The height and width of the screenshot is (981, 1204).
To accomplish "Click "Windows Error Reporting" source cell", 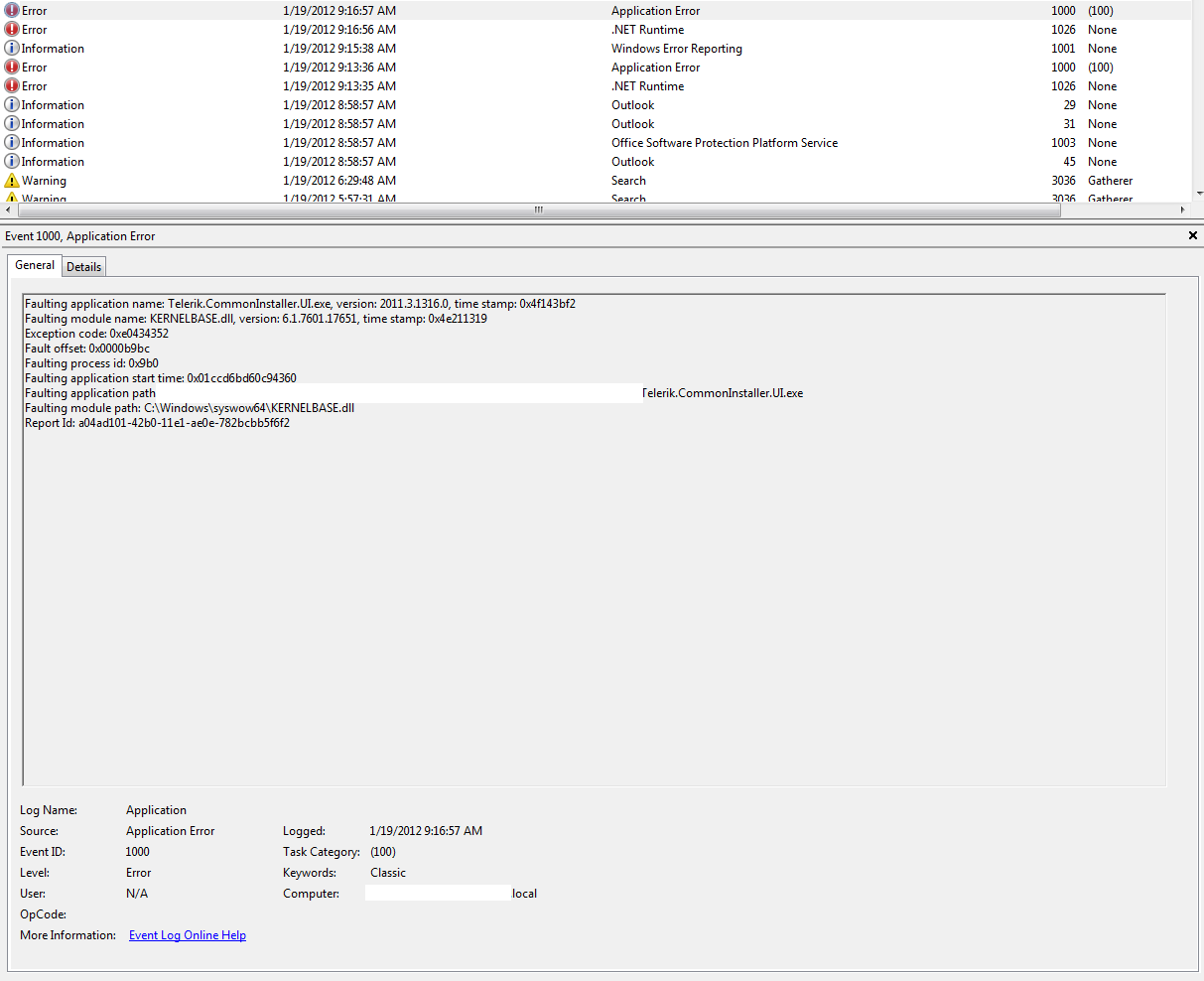I will point(677,49).
